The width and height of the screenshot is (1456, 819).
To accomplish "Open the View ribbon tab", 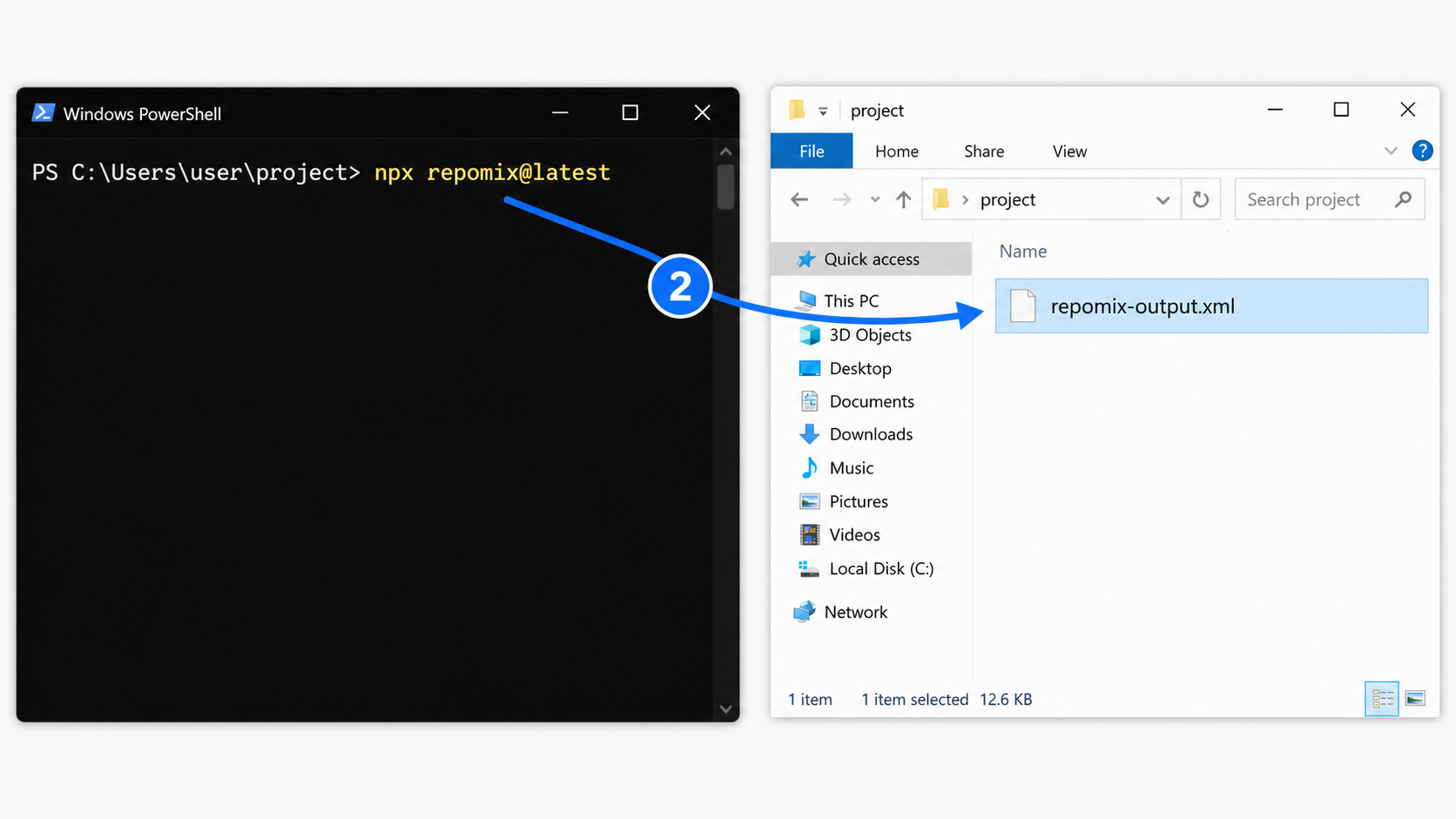I will (1069, 151).
